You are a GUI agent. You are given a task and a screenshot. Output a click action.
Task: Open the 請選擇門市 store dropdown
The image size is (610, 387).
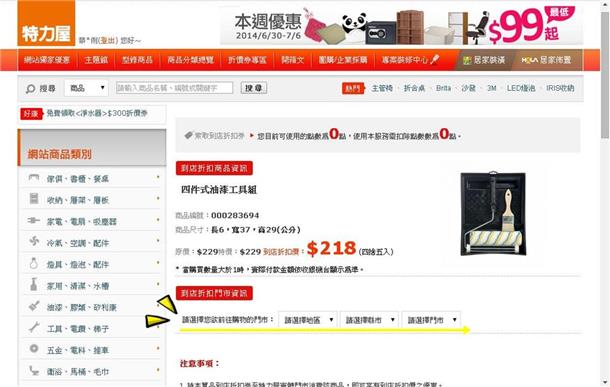[431, 320]
